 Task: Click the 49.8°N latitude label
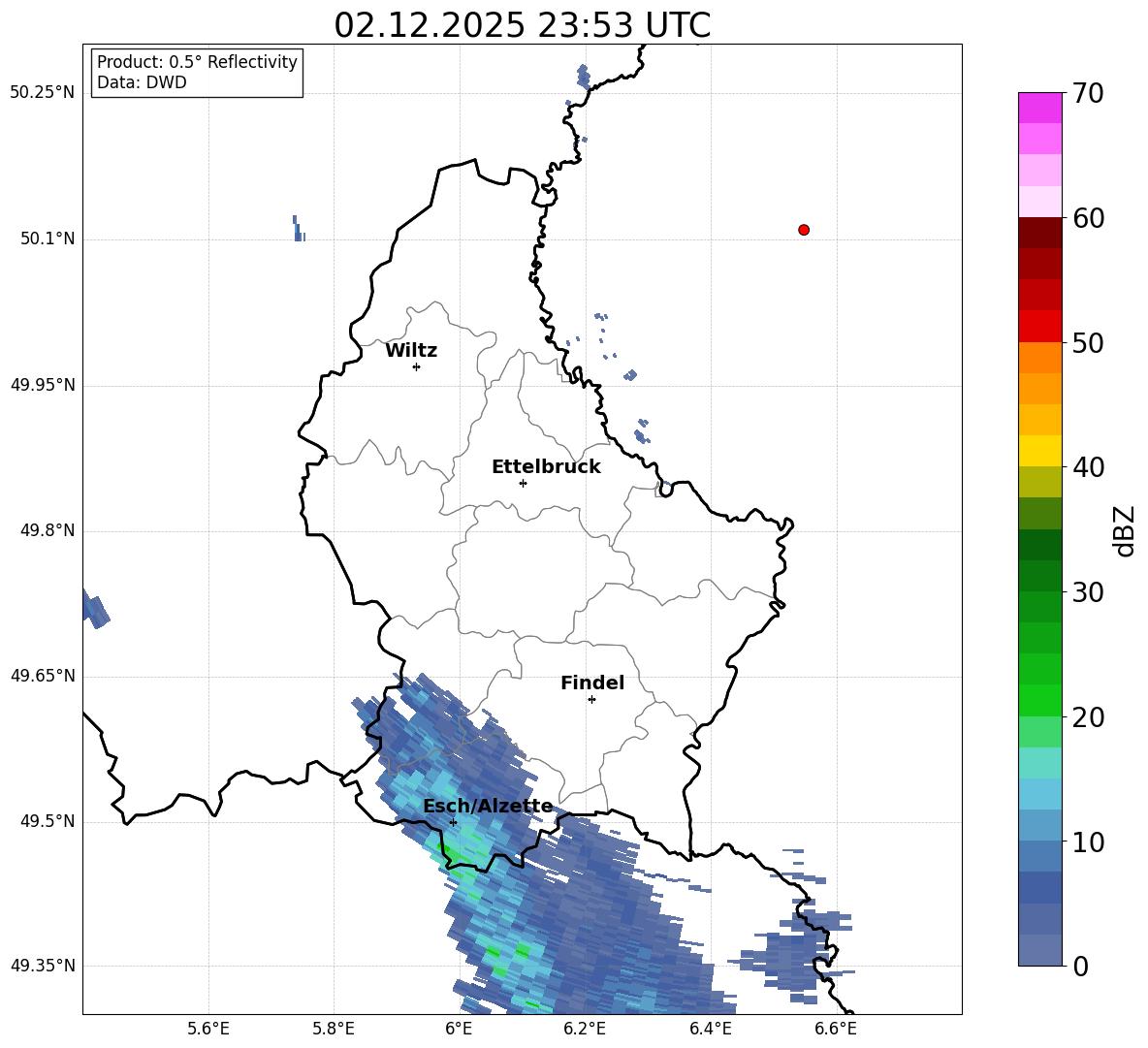point(47,530)
